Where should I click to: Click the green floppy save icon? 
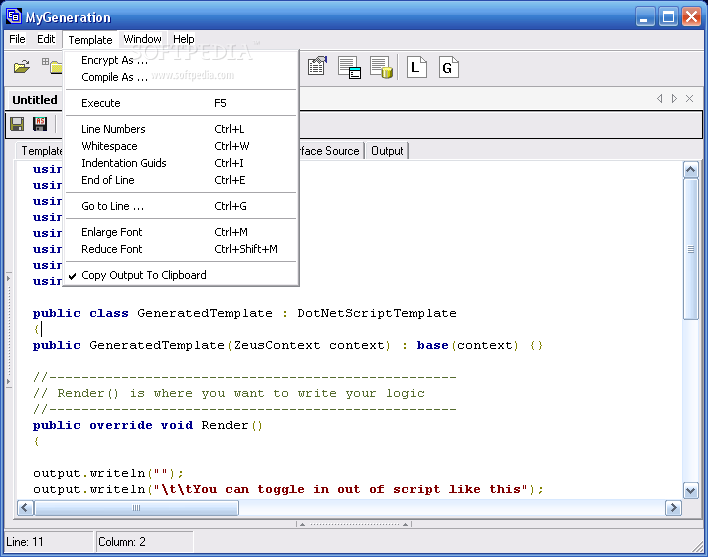[17, 124]
